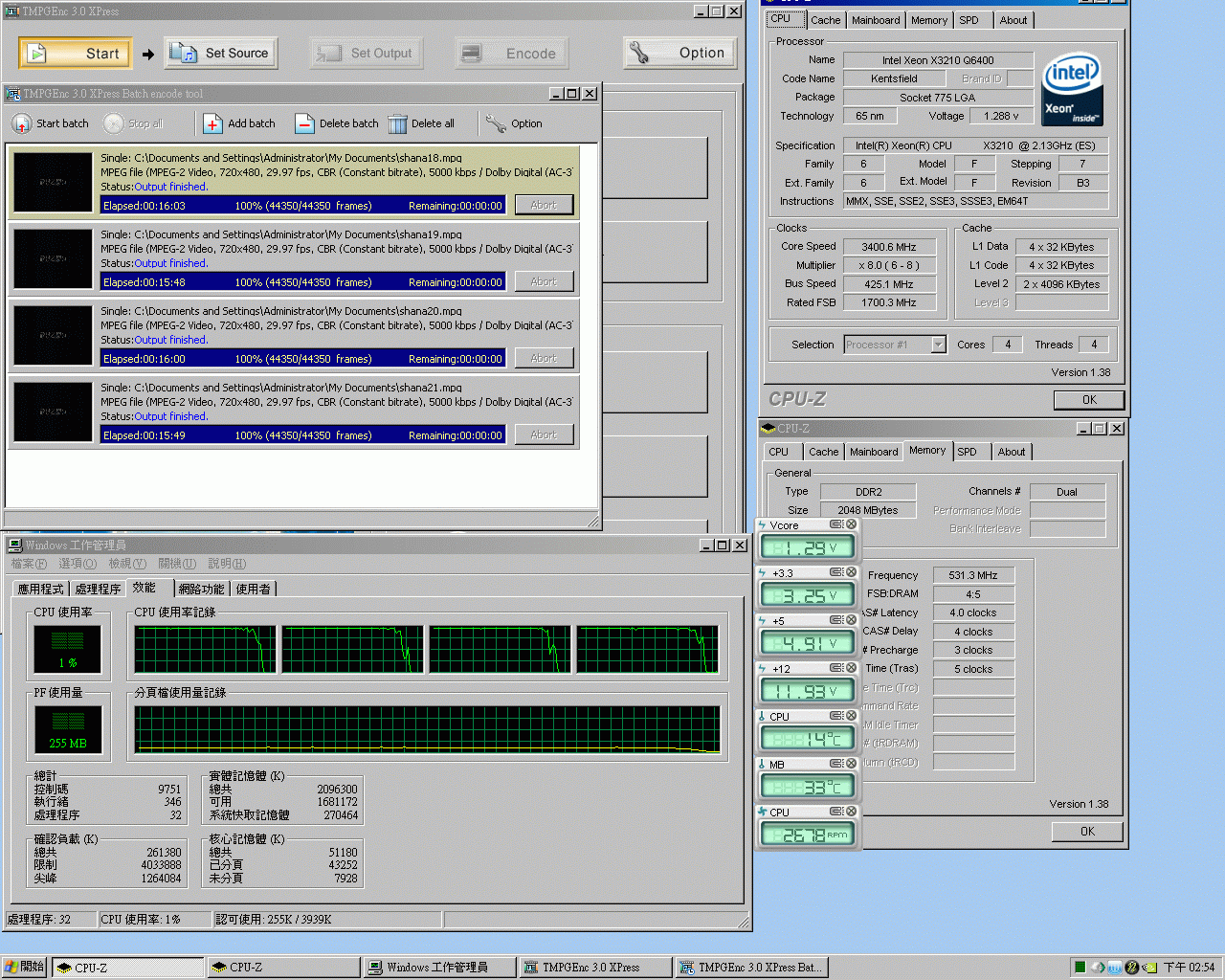Click OK in CPU-Z processor window

pos(1089,400)
